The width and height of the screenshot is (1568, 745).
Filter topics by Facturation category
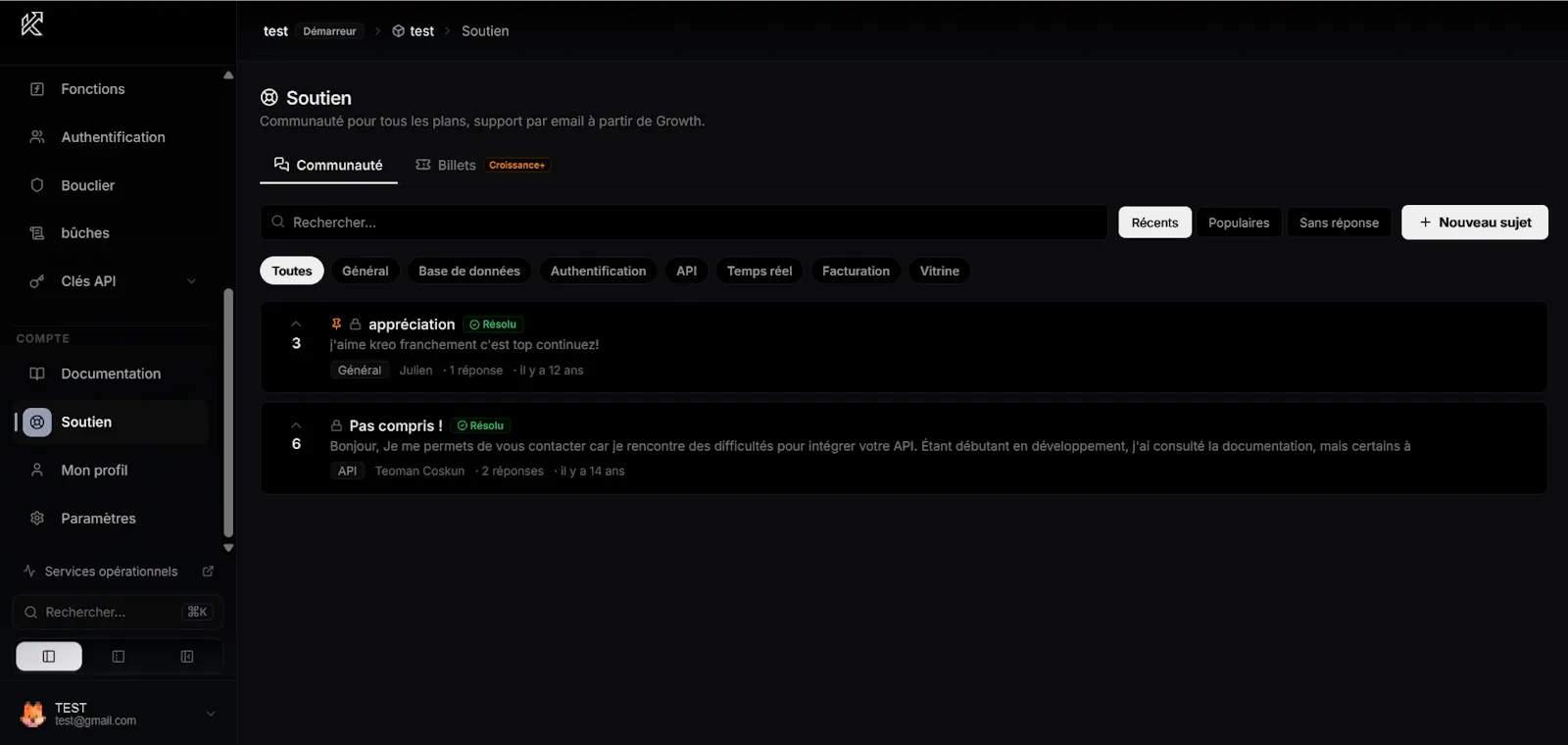coord(856,271)
